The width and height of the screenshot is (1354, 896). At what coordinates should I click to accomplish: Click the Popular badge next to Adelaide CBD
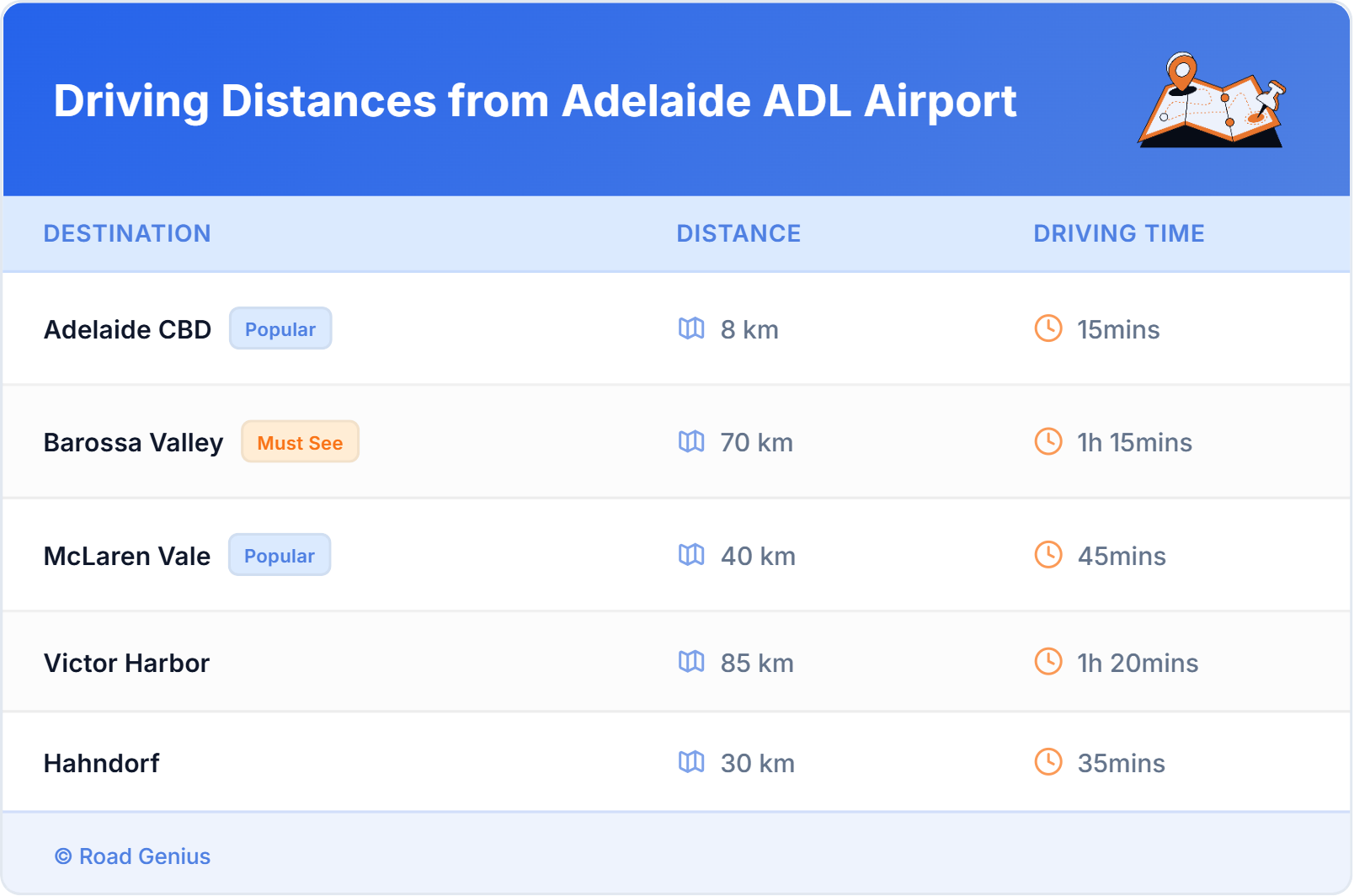pyautogui.click(x=280, y=328)
